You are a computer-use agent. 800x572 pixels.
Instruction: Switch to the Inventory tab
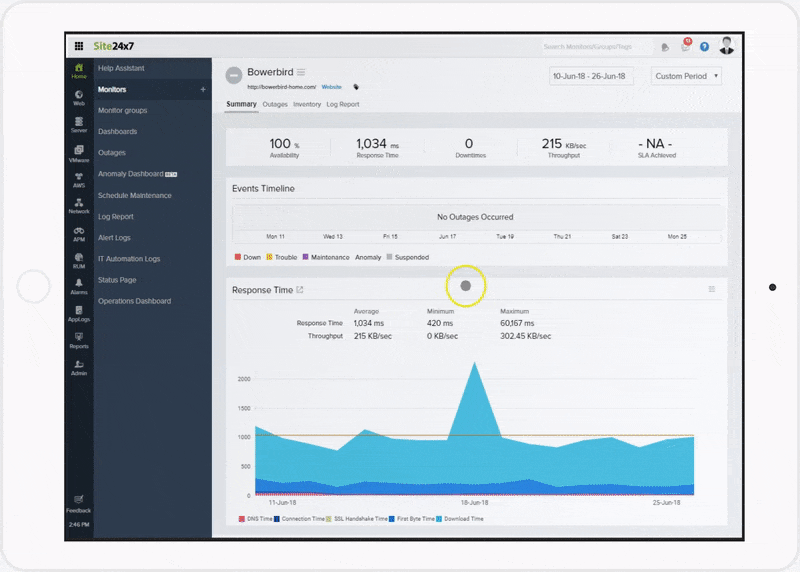[x=307, y=104]
